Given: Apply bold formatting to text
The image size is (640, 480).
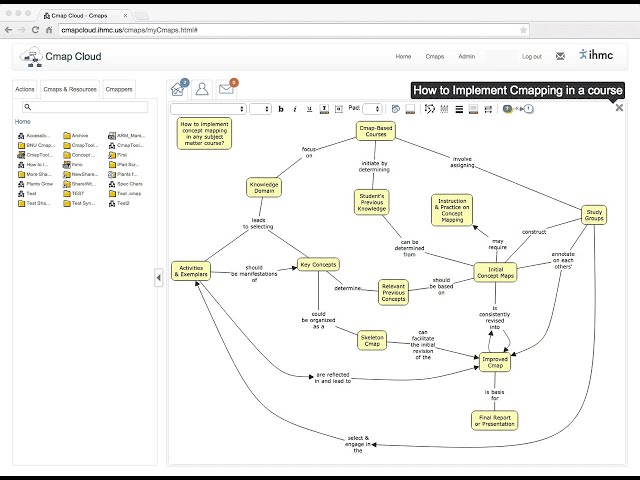Looking at the screenshot, I should click(x=281, y=109).
